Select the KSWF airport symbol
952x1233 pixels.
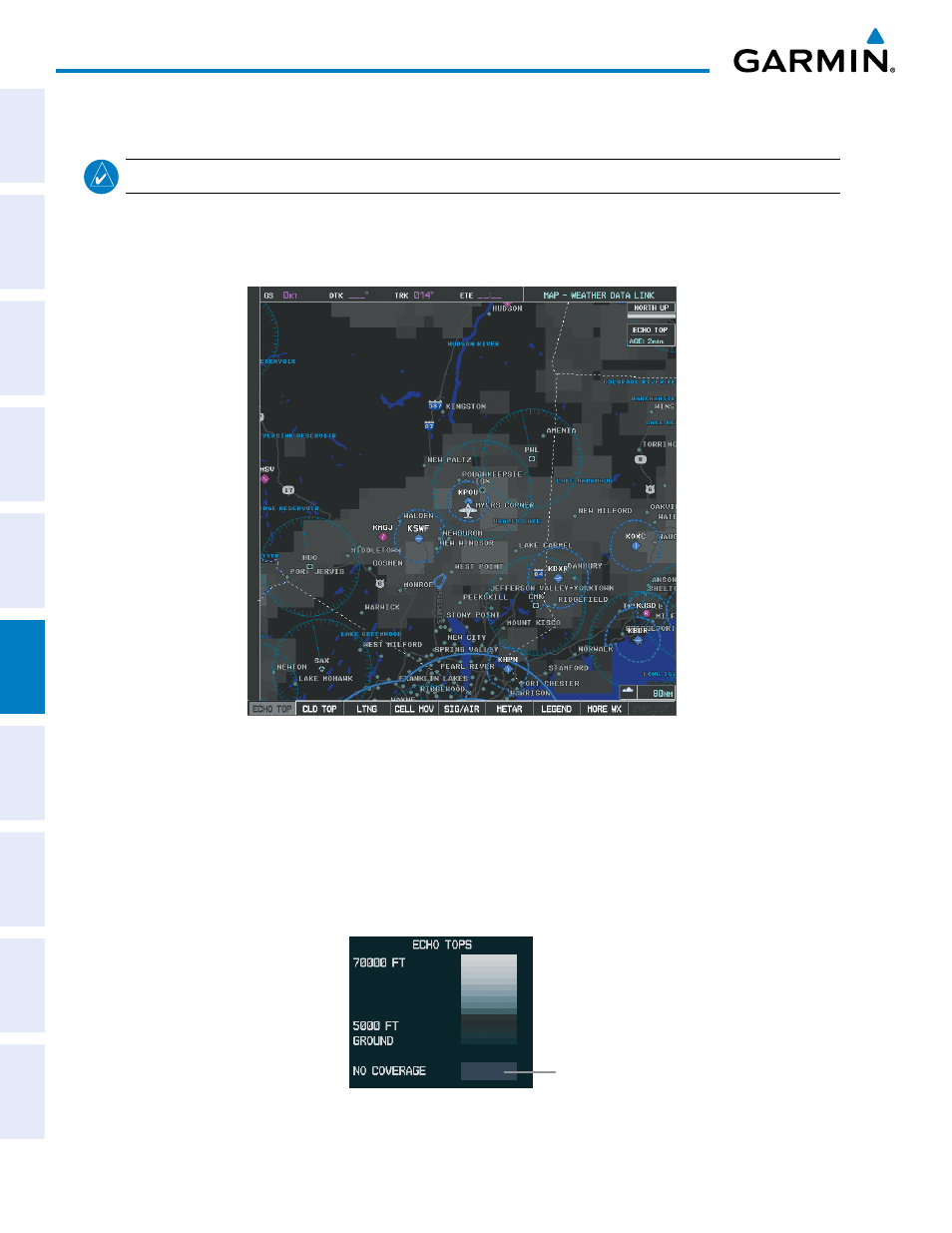coord(419,538)
